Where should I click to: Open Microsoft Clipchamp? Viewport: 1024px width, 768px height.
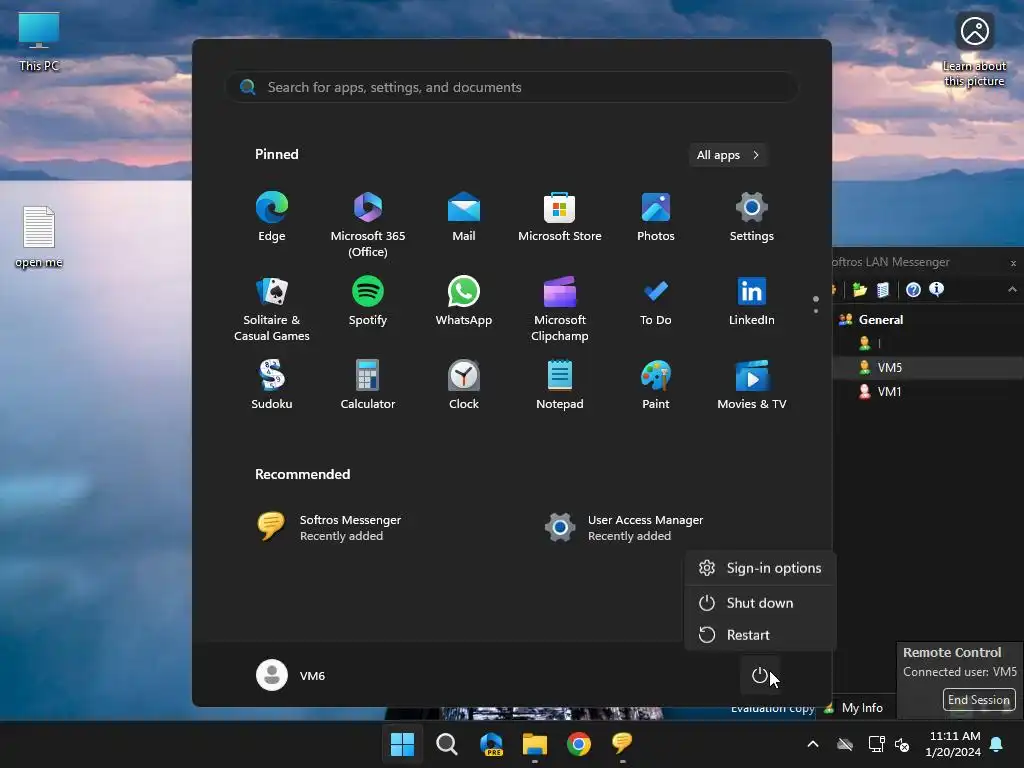click(560, 308)
